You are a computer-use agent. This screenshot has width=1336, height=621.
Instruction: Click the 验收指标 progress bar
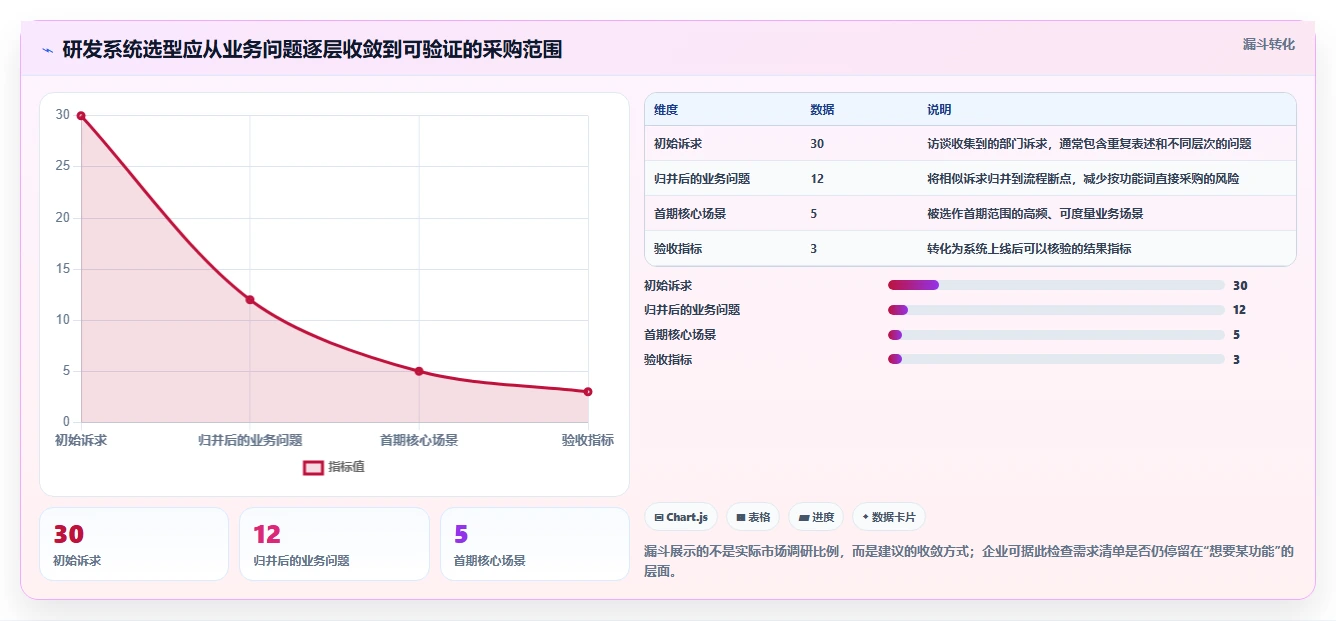(1056, 359)
